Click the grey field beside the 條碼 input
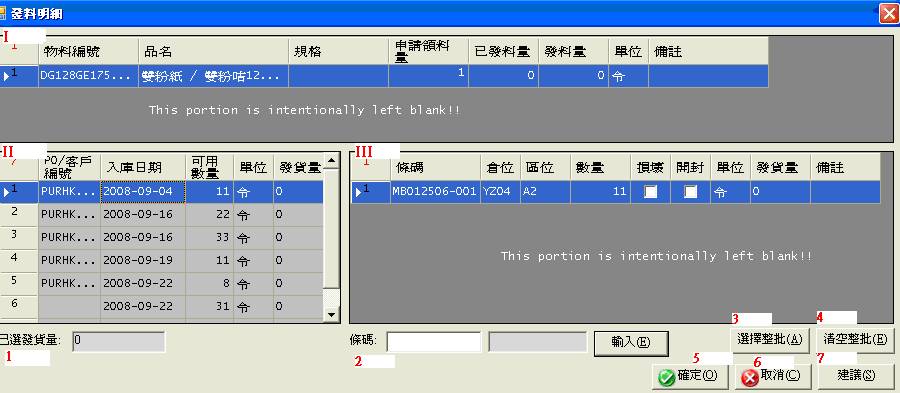900x393 pixels. (537, 341)
